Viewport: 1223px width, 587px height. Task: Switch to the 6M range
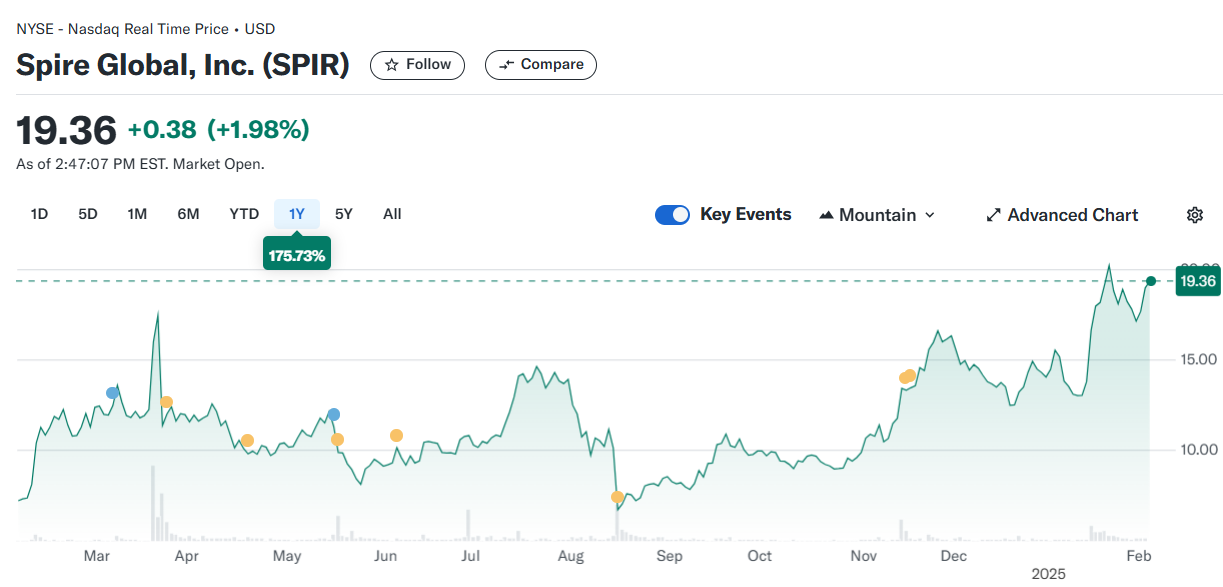(188, 214)
